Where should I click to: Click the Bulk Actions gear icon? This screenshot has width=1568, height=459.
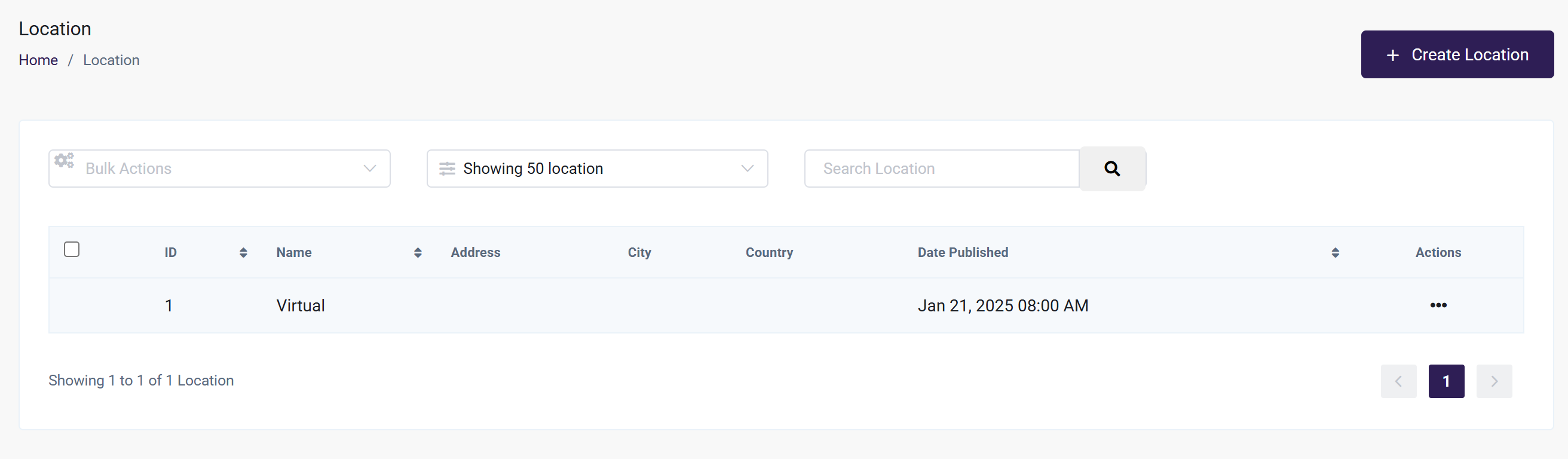point(64,161)
